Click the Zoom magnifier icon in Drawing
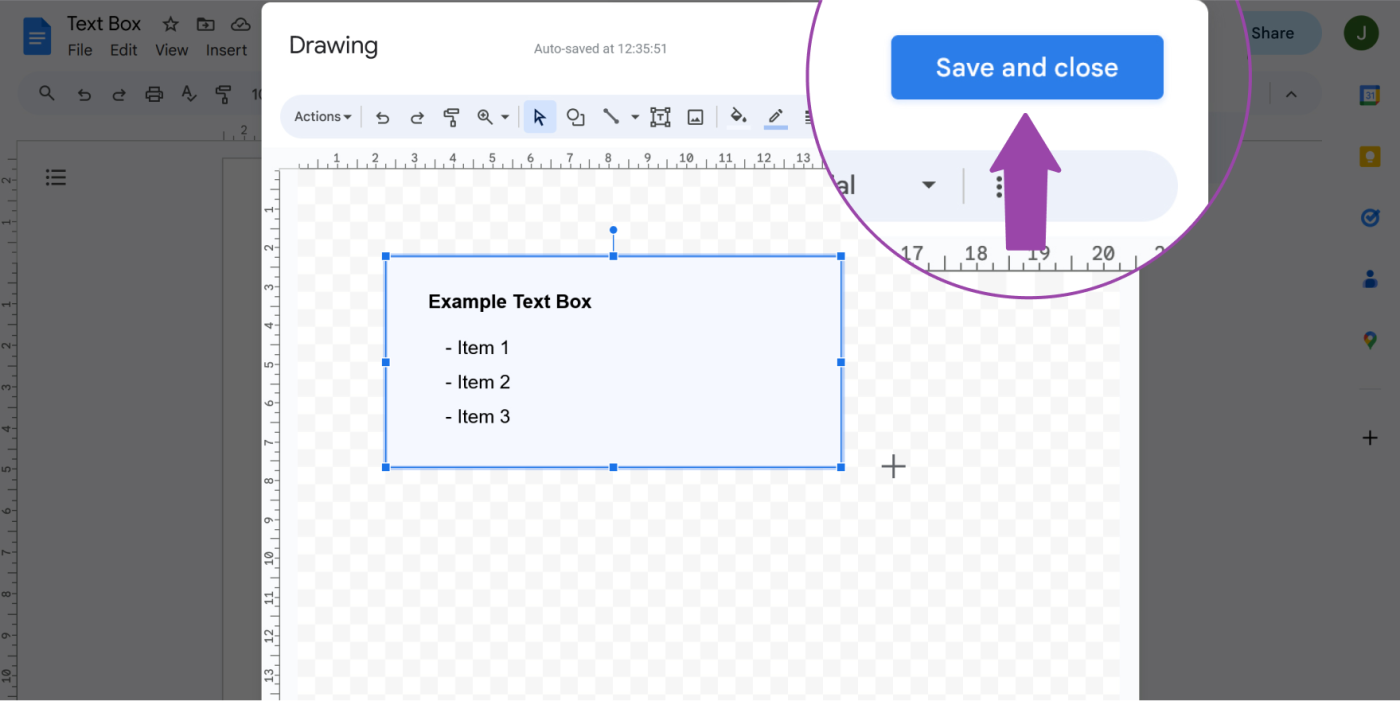Screen dimensions: 1400x701 pos(485,117)
